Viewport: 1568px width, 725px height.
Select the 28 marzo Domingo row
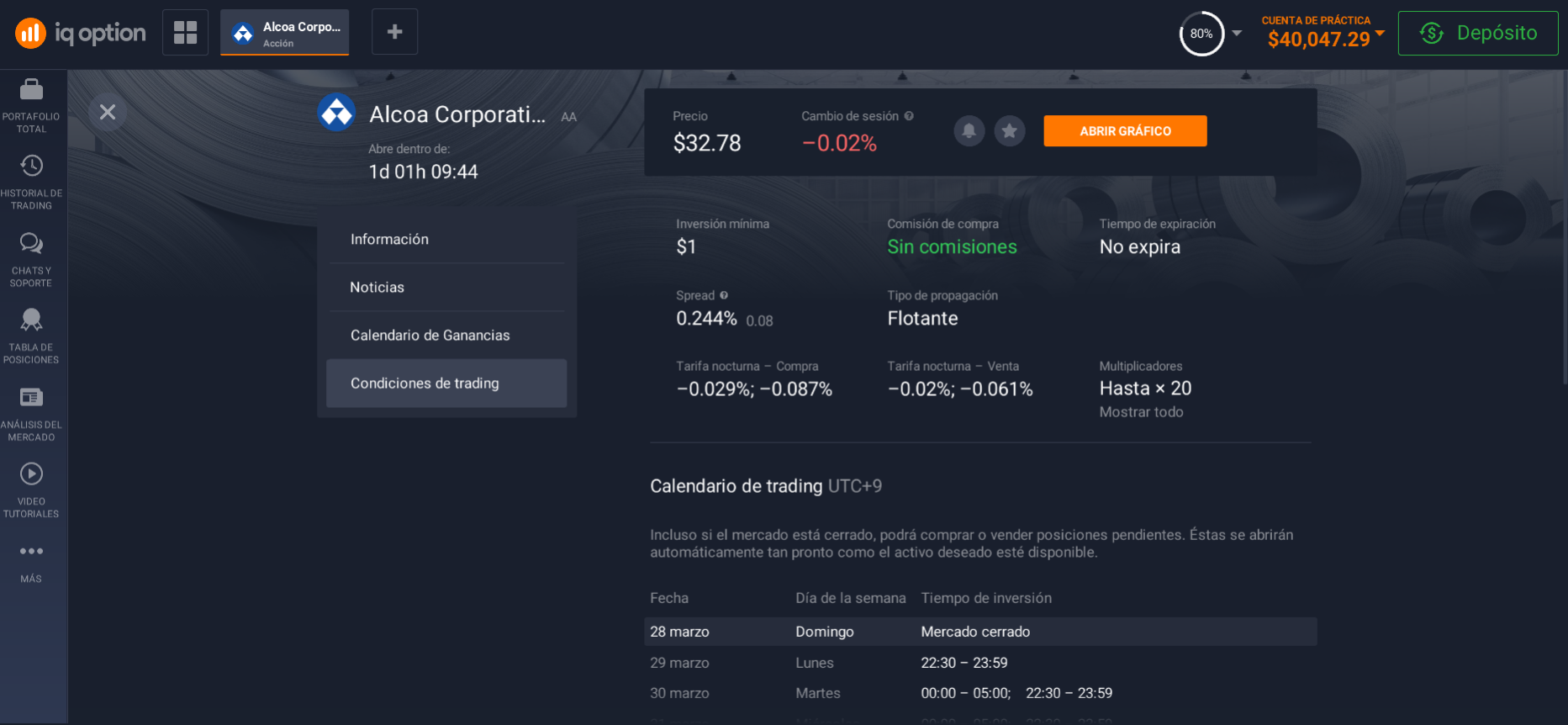[980, 632]
